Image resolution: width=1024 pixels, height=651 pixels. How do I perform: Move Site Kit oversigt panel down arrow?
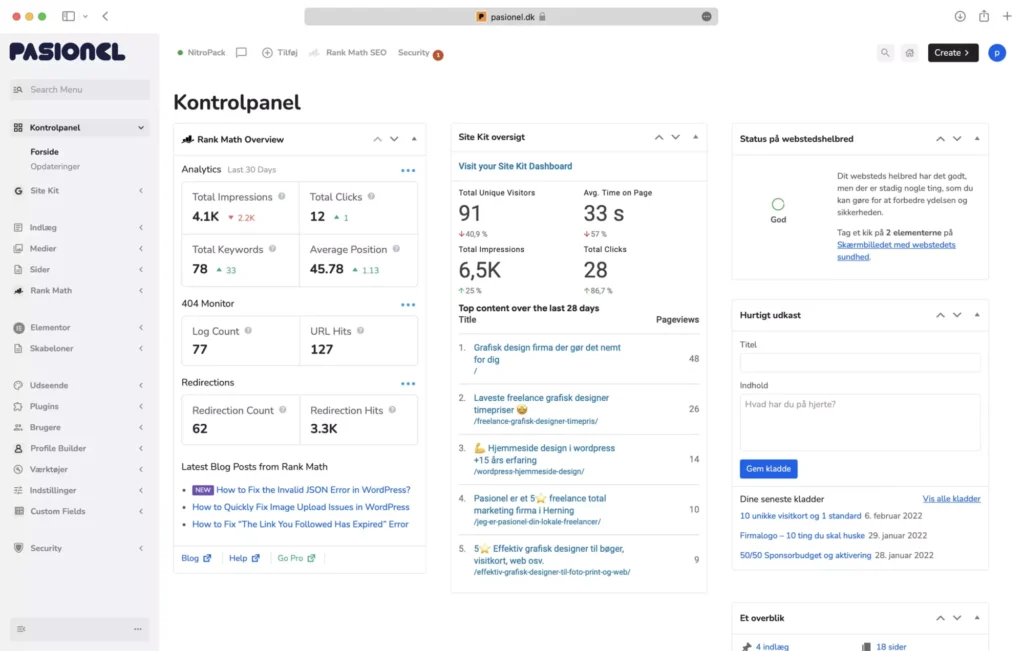click(675, 137)
